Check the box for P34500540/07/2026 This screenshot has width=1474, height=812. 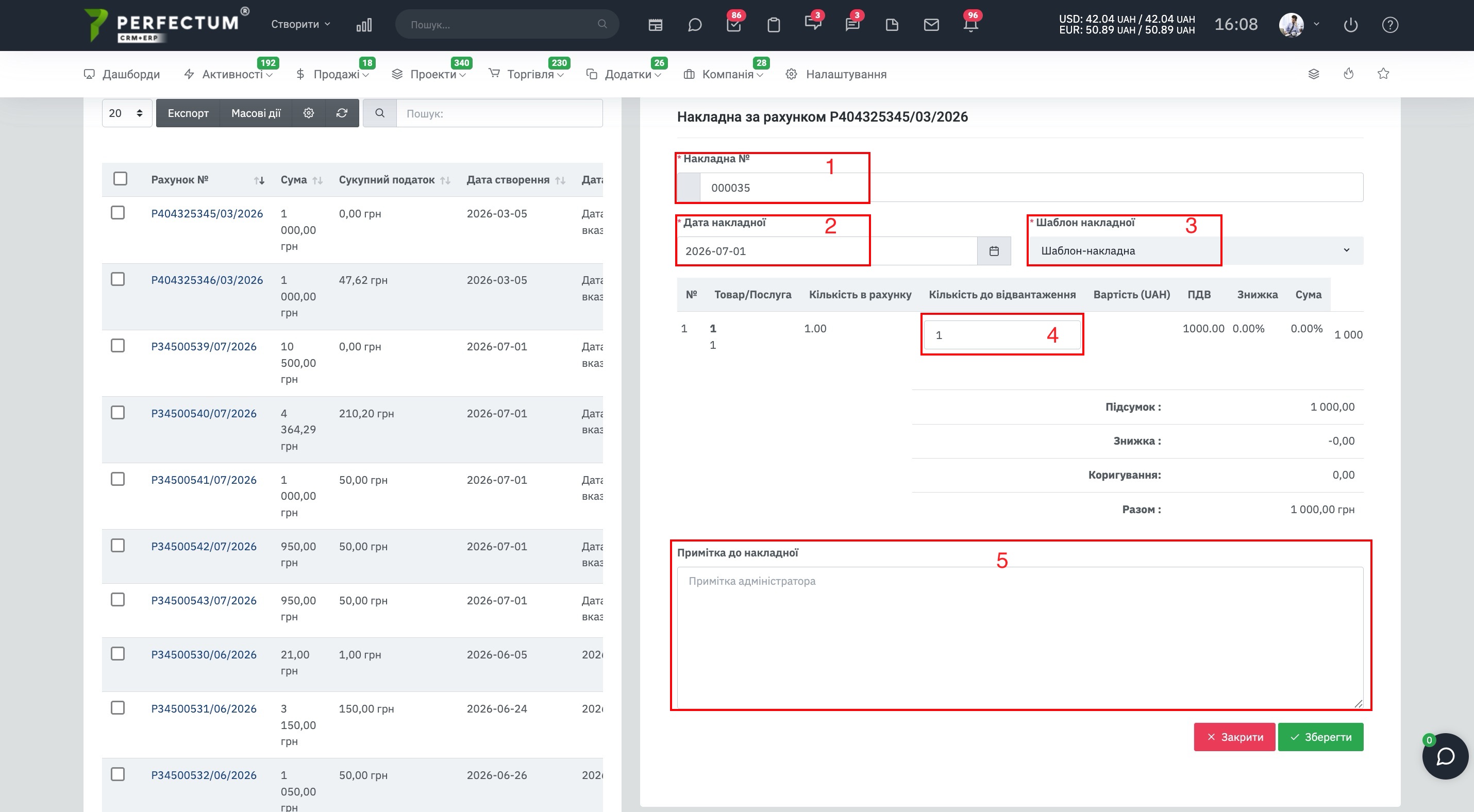coord(118,412)
